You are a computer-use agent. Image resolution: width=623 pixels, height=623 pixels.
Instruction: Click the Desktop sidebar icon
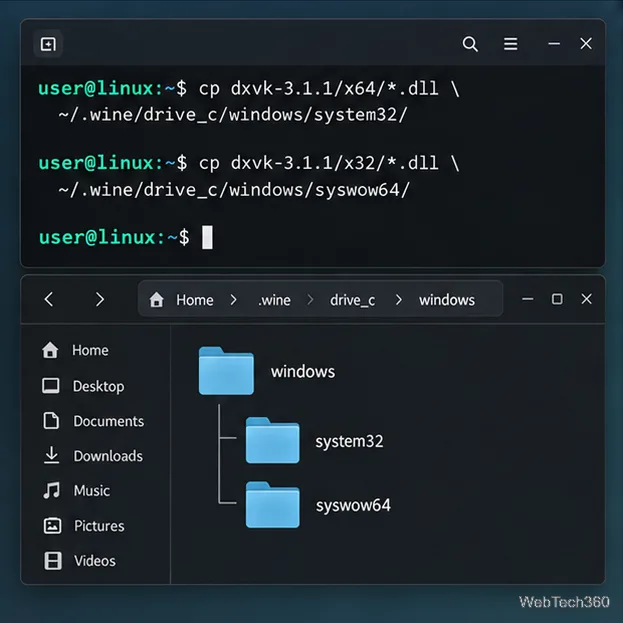click(x=51, y=386)
